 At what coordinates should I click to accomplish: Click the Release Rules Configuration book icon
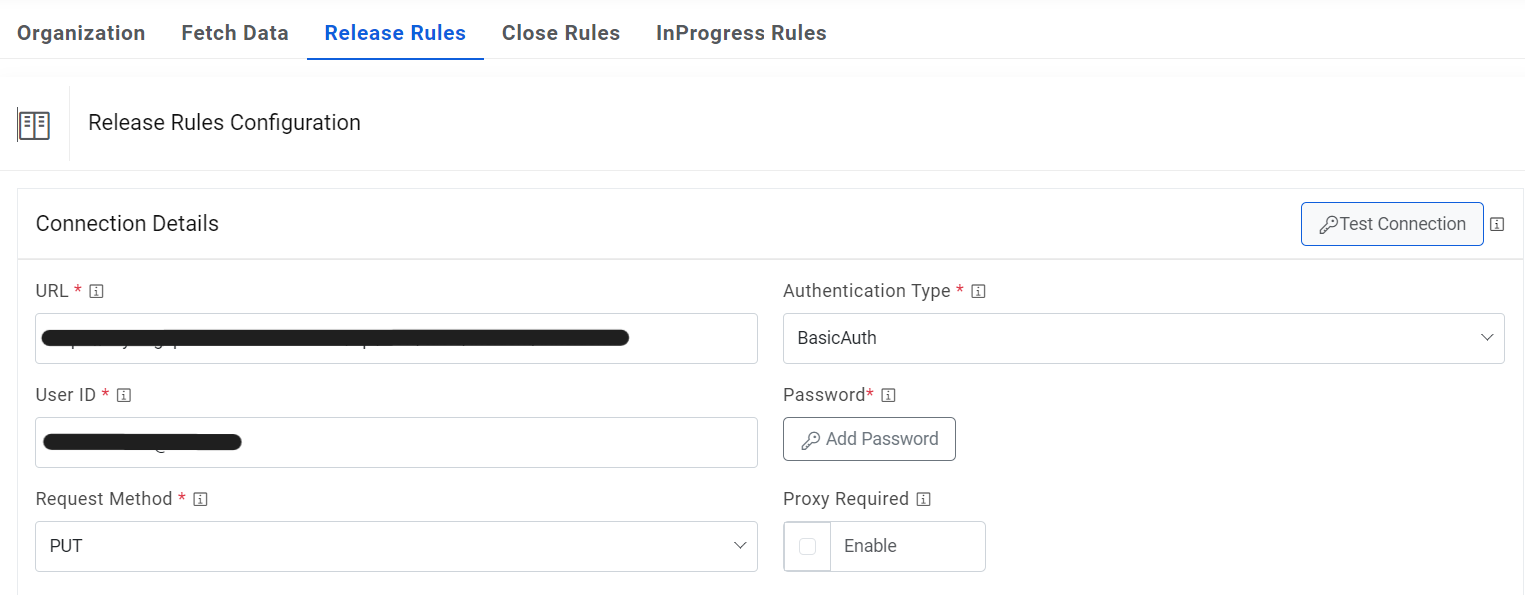(34, 125)
